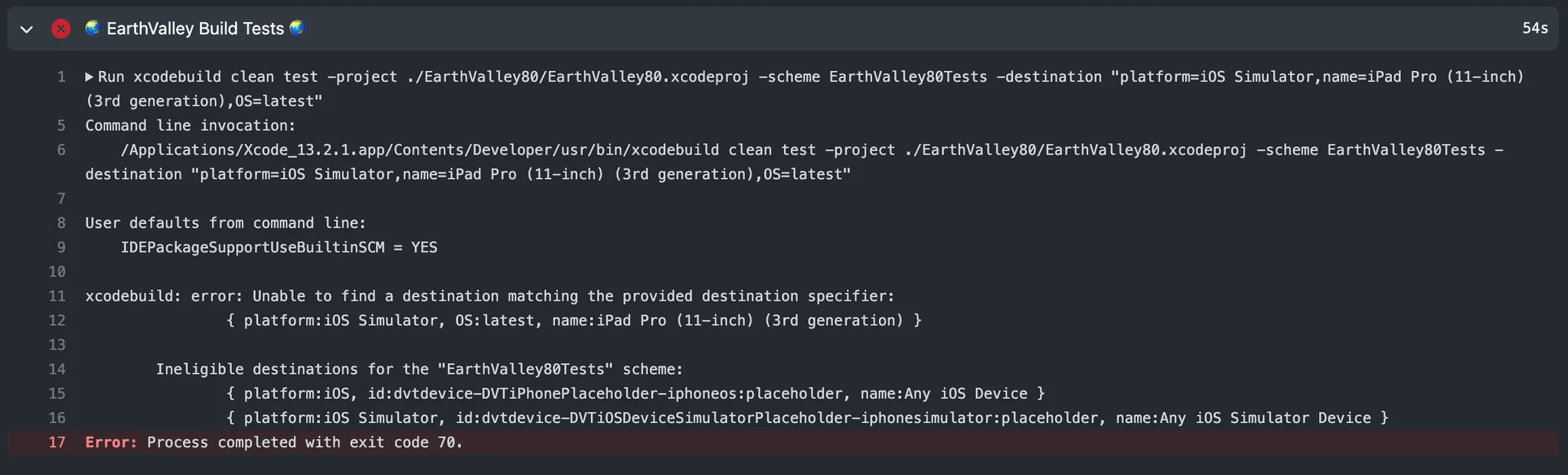This screenshot has height=475, width=1568.
Task: Click the 54s step duration
Action: pyautogui.click(x=1534, y=29)
